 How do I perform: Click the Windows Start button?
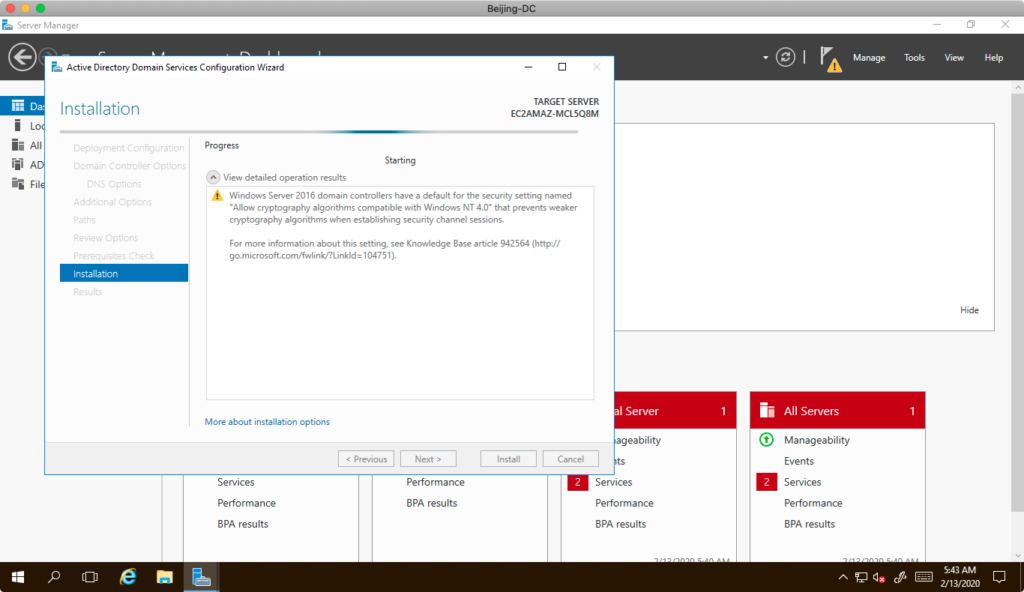pos(18,577)
